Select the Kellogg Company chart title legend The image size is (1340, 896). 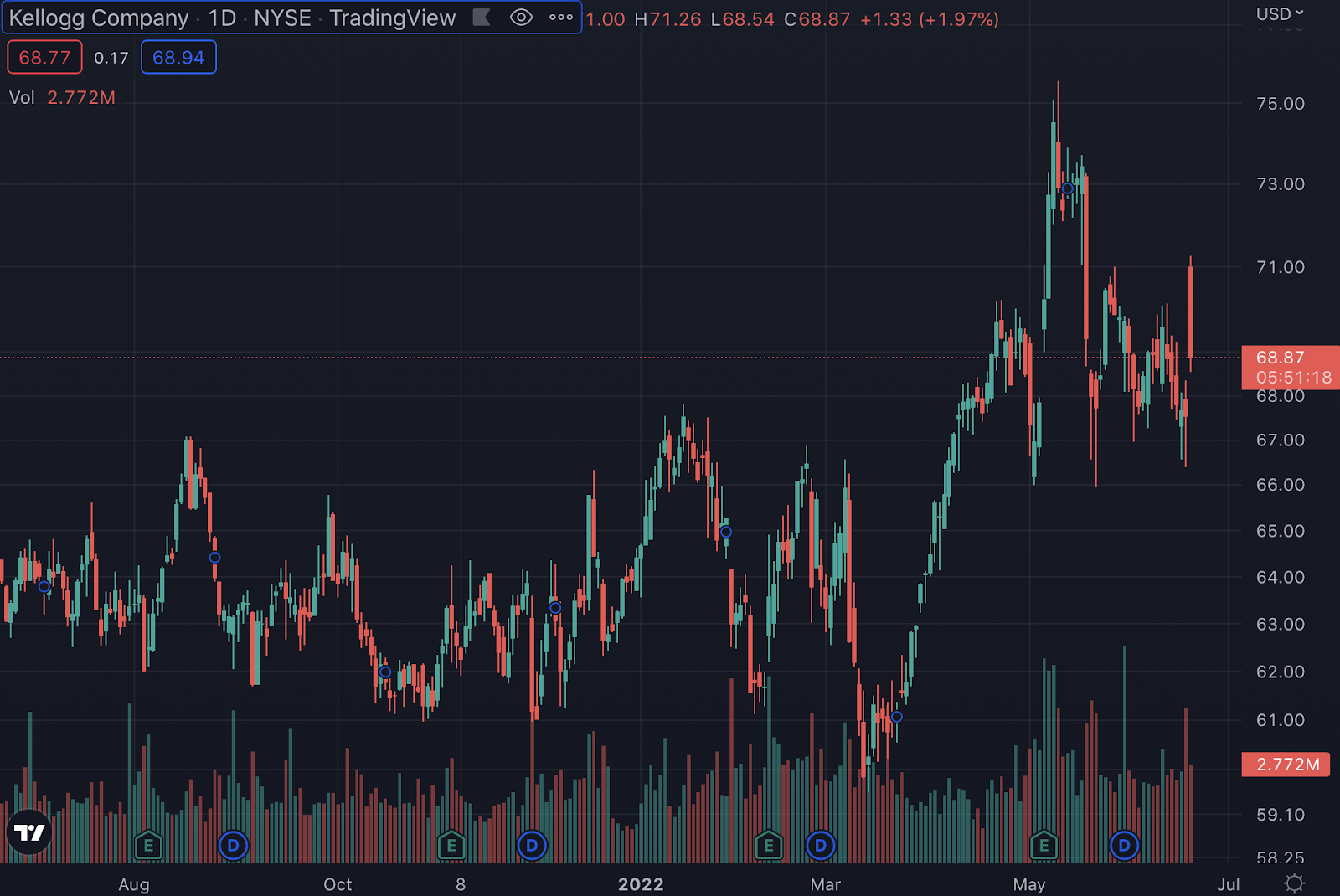(232, 18)
